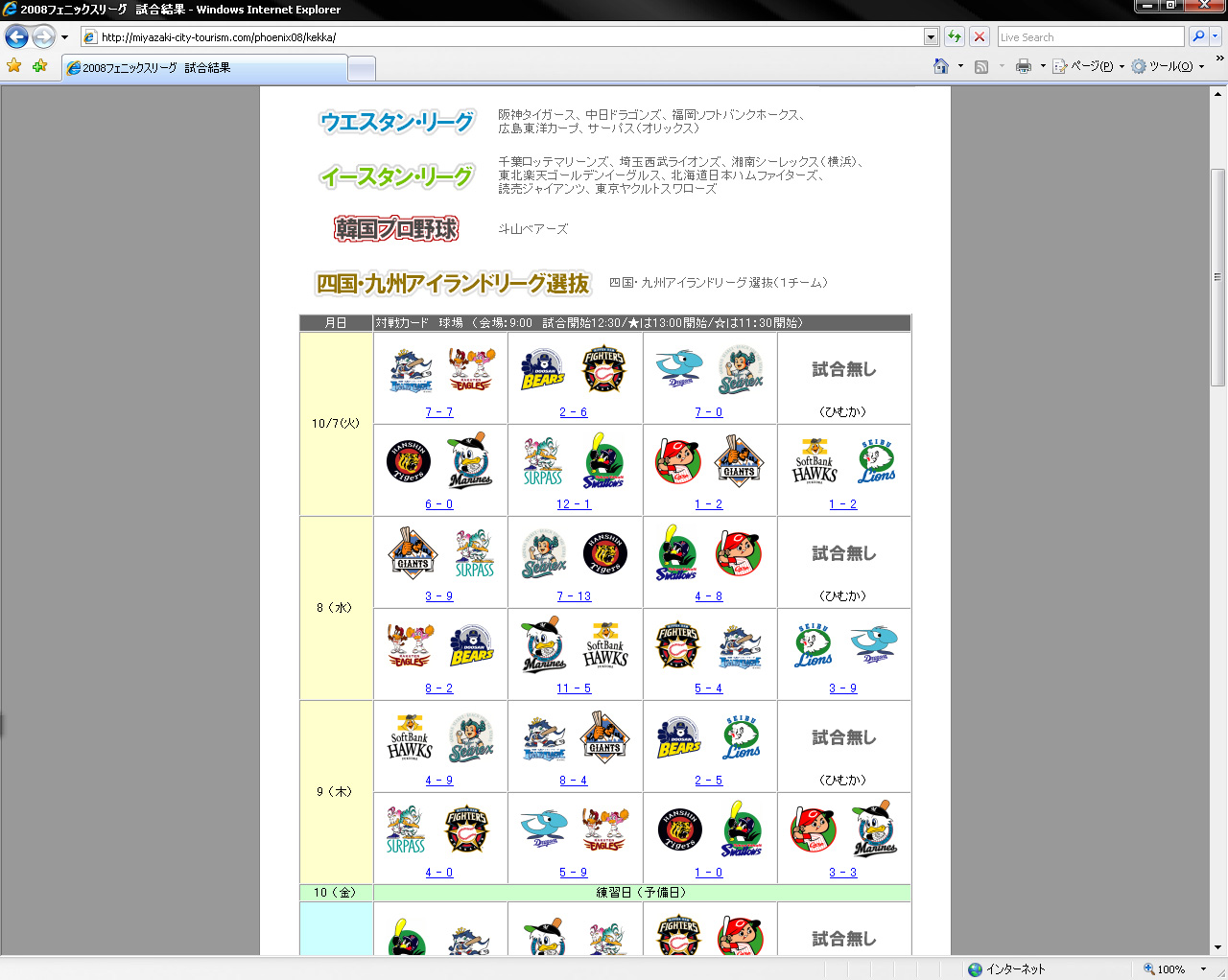Image resolution: width=1228 pixels, height=980 pixels.
Task: Click the Eagles logo above the 7 - 7 score
Action: coord(472,370)
